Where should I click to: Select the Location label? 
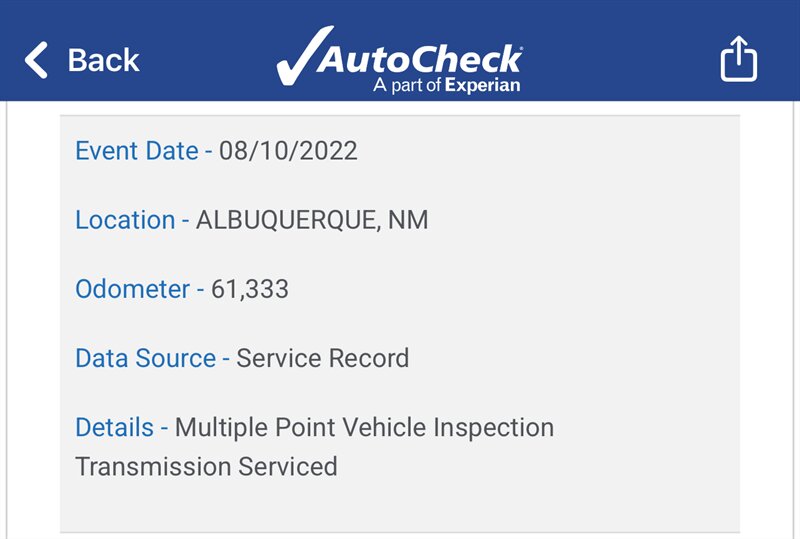pos(125,220)
